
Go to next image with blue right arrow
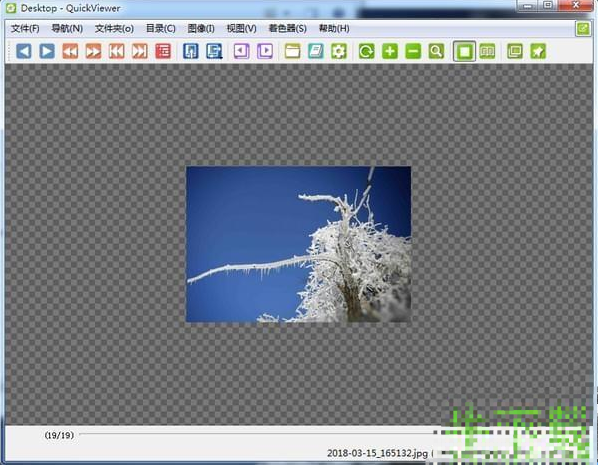tap(47, 51)
